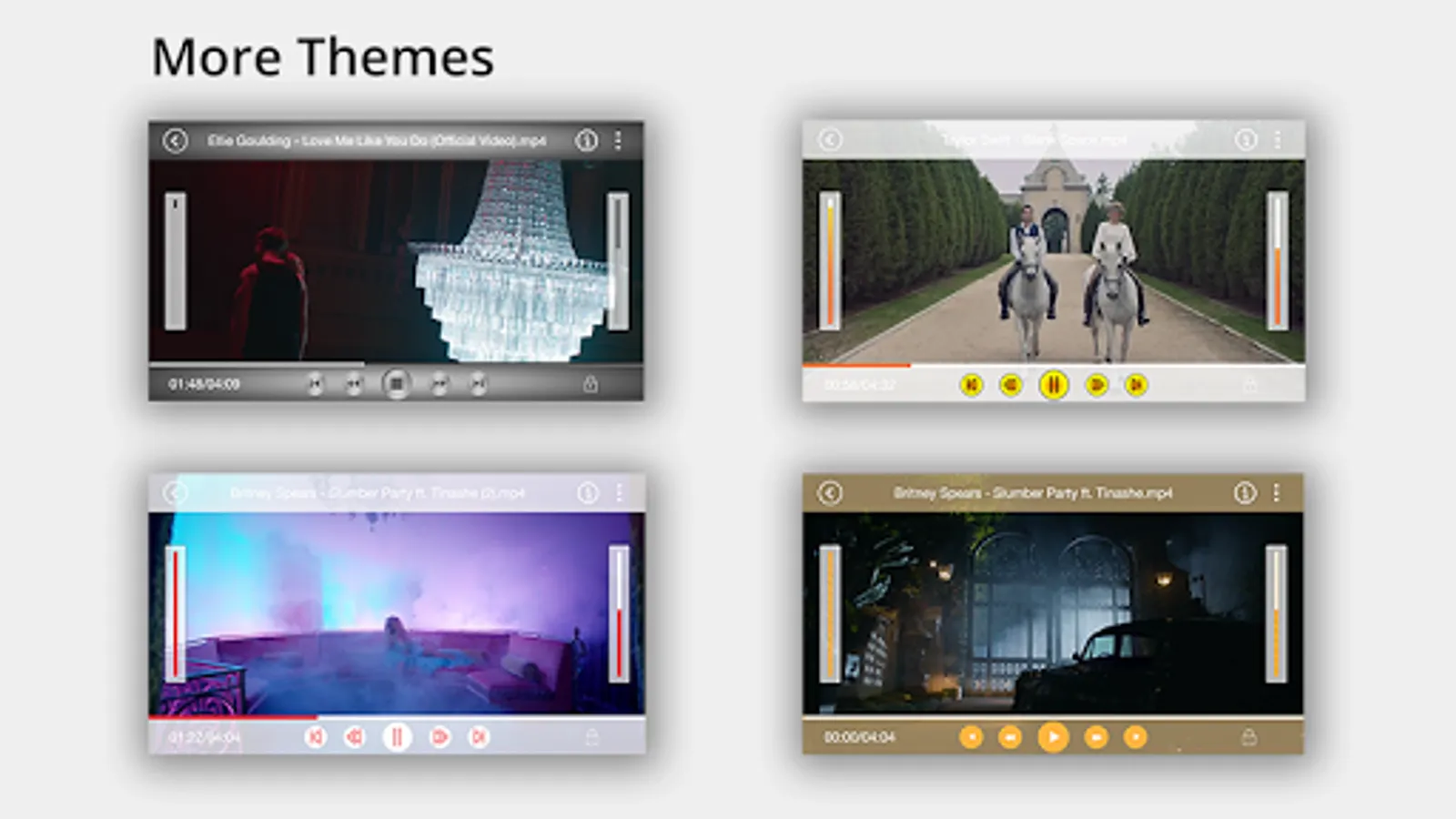Open the three-dot menu in the gold-themed player
Image resolution: width=1456 pixels, height=819 pixels.
pyautogui.click(x=1277, y=492)
